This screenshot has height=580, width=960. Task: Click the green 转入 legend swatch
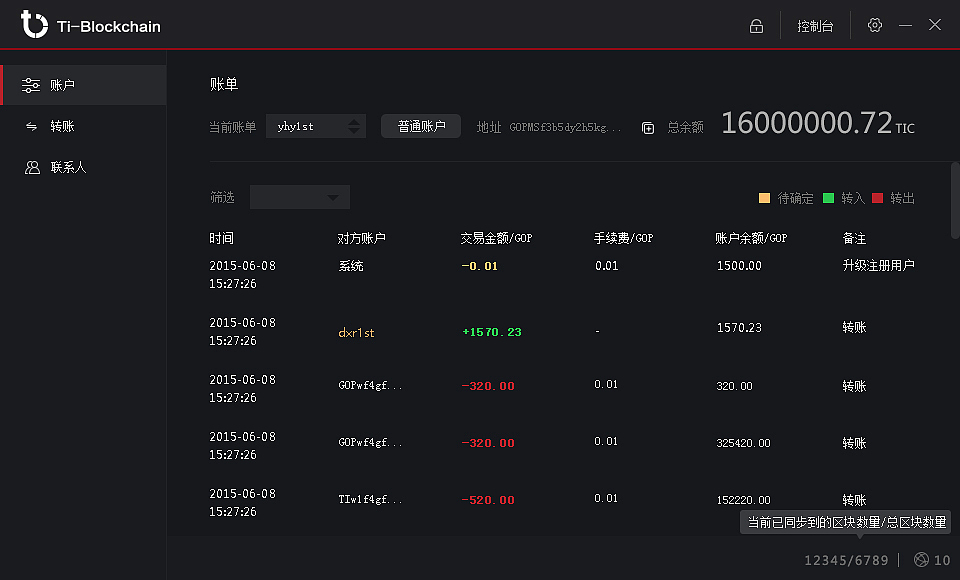828,198
